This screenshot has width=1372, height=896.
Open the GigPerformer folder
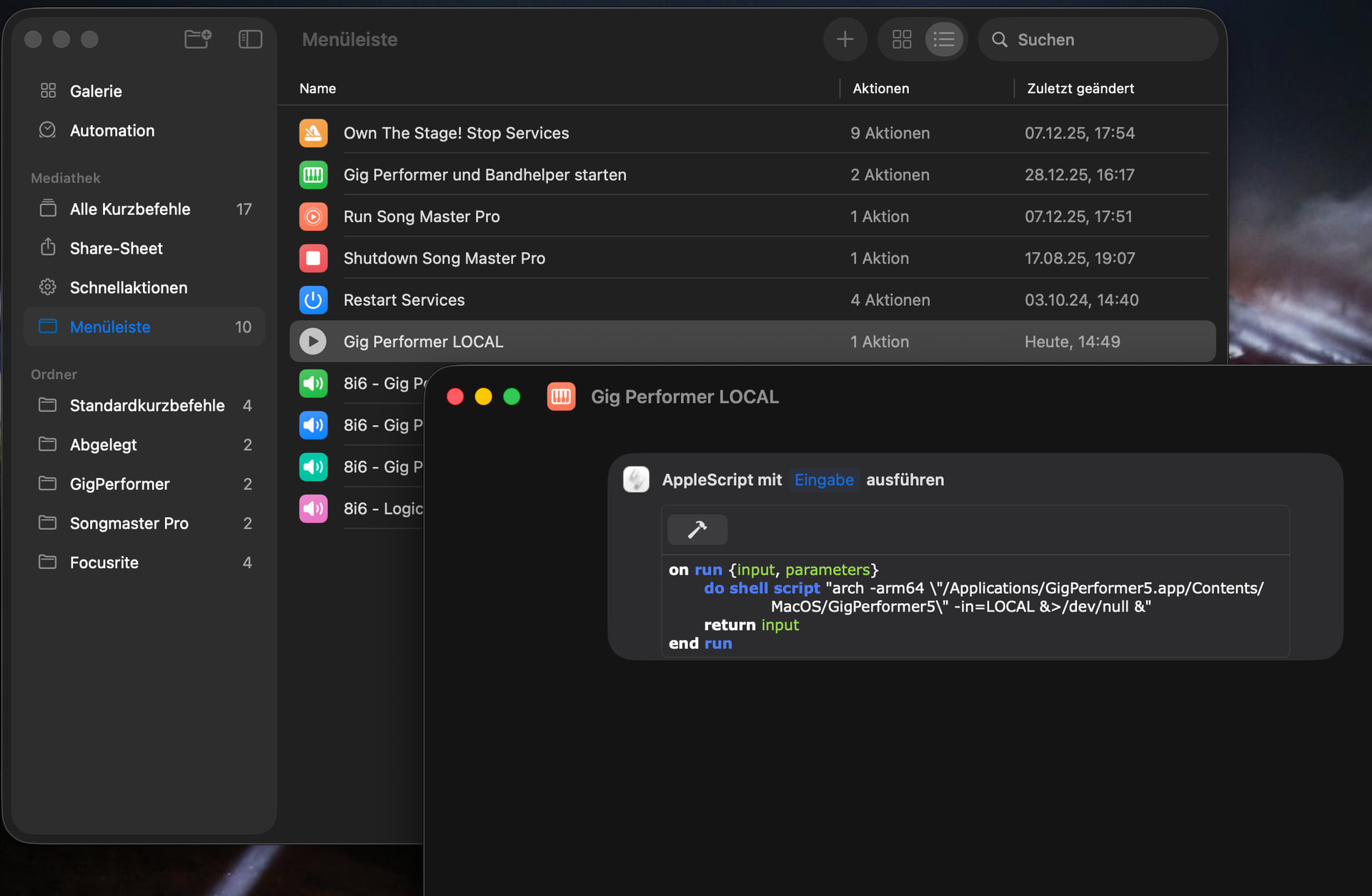click(120, 484)
